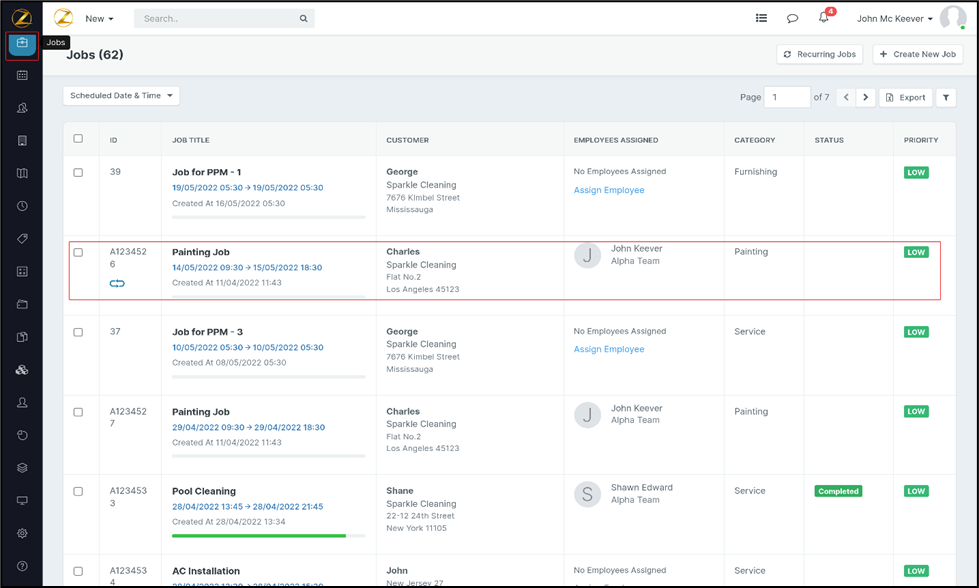979x588 pixels.
Task: Select the Pool Cleaning job checkbox
Action: click(78, 491)
